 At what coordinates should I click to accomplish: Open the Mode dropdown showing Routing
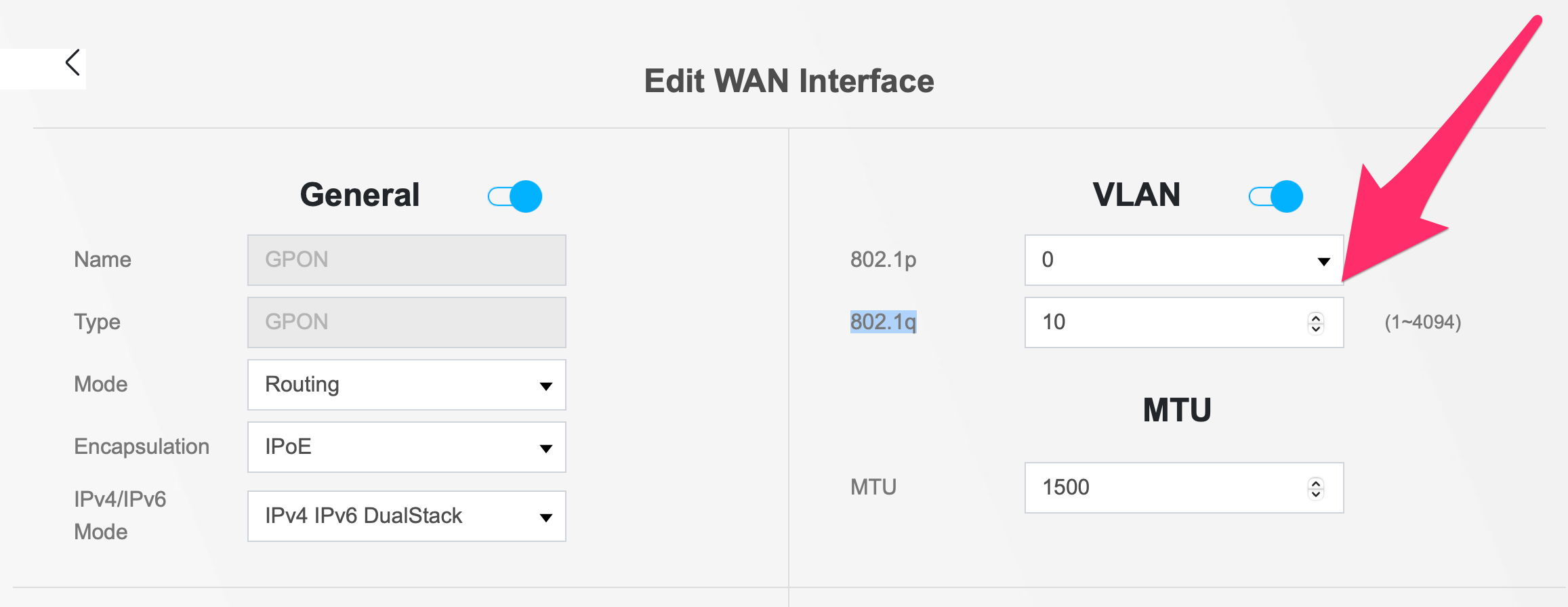point(407,385)
